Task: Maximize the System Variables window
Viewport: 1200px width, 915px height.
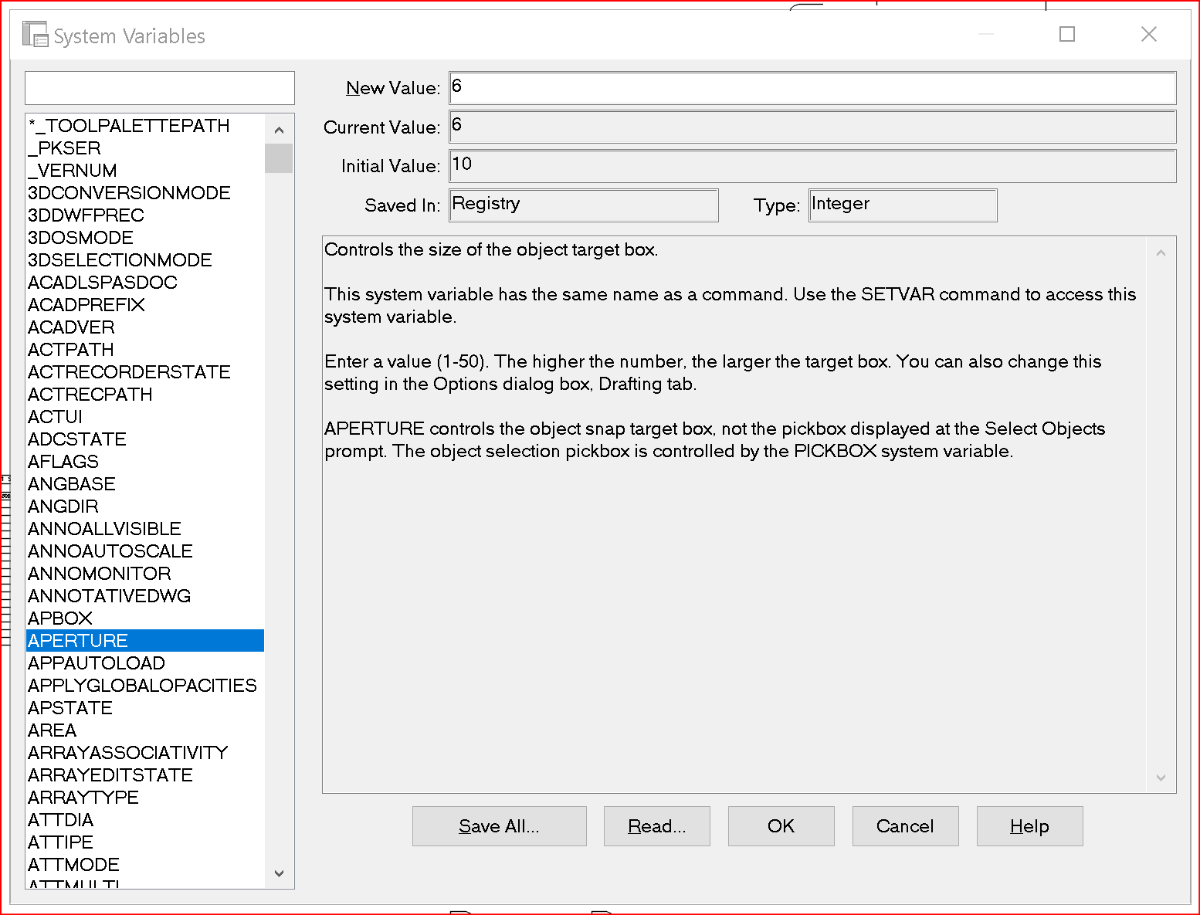Action: click(1067, 35)
